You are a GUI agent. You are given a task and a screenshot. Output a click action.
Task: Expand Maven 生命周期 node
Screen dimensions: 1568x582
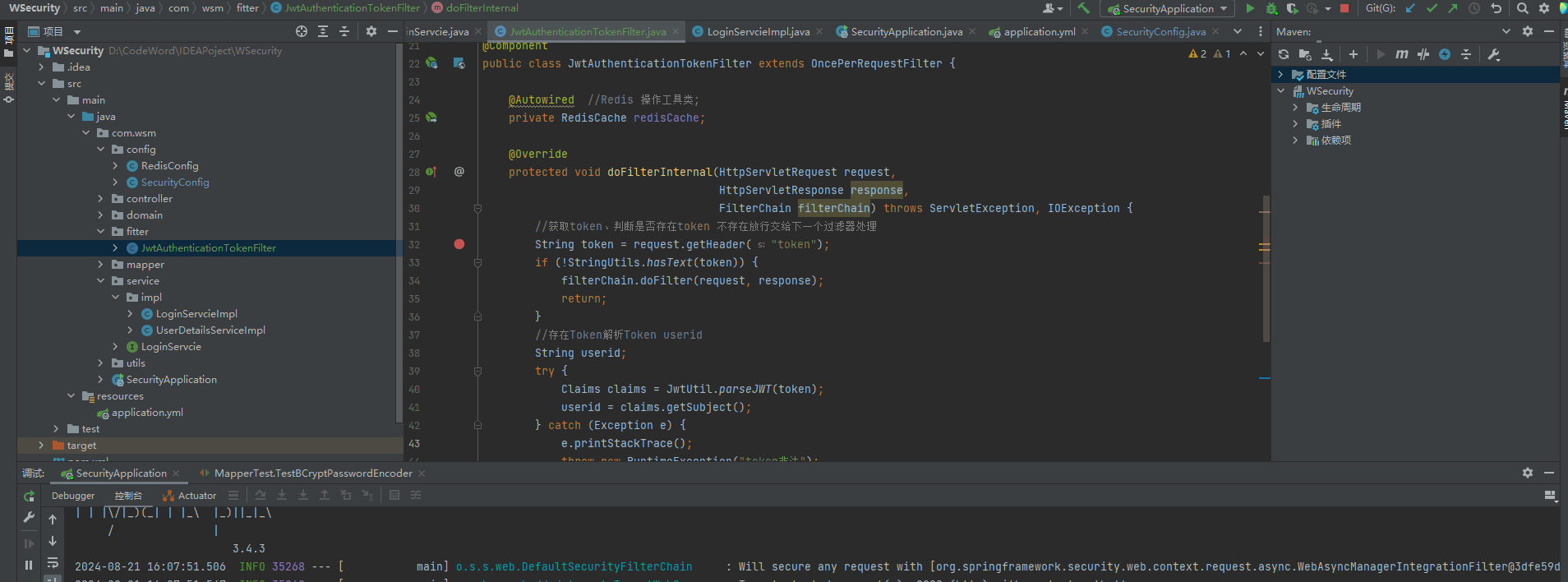click(1295, 107)
